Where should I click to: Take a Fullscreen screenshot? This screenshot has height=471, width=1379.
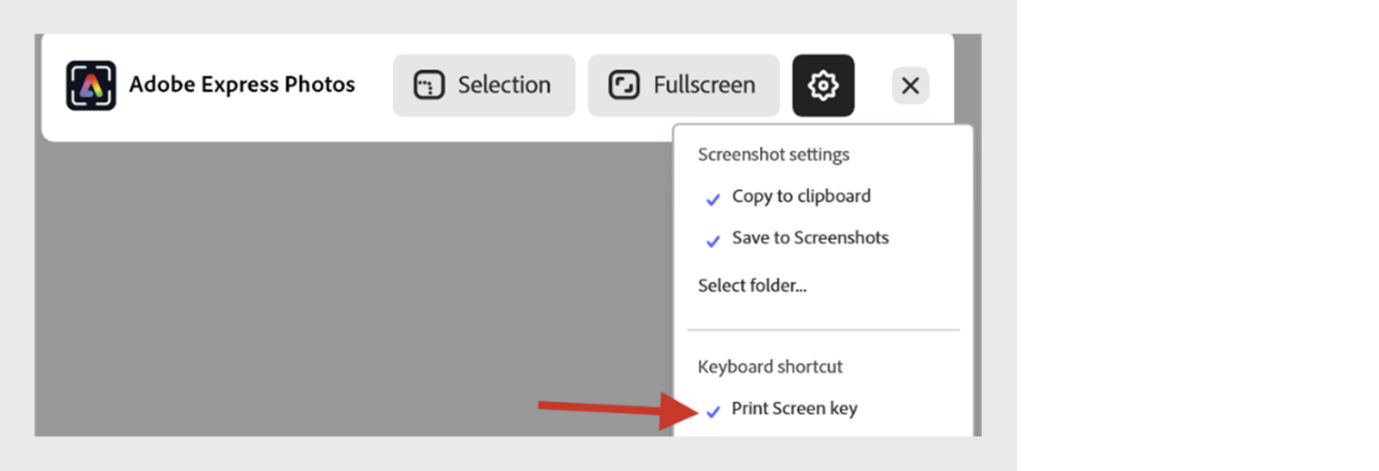684,86
